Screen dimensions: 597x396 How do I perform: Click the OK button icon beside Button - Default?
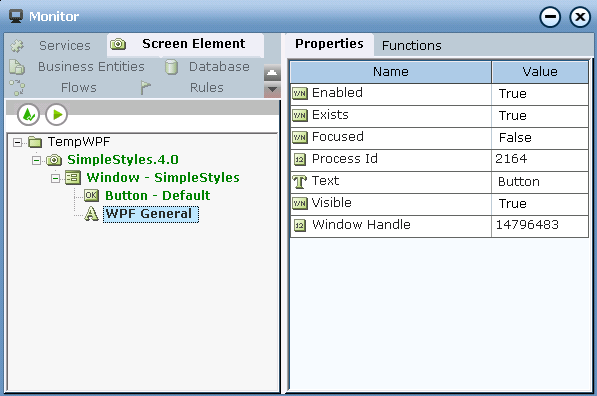point(91,196)
